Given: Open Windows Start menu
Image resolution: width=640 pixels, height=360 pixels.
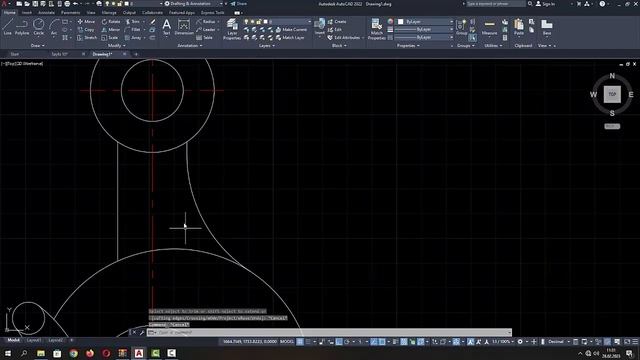Looking at the screenshot, I should (7, 353).
